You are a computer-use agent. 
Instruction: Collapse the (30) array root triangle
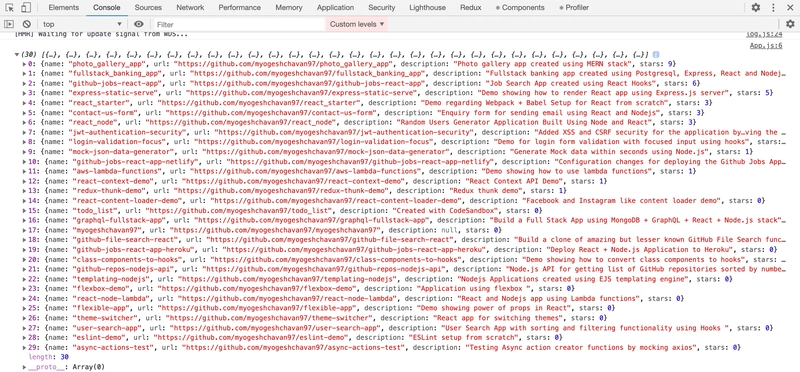(x=17, y=55)
